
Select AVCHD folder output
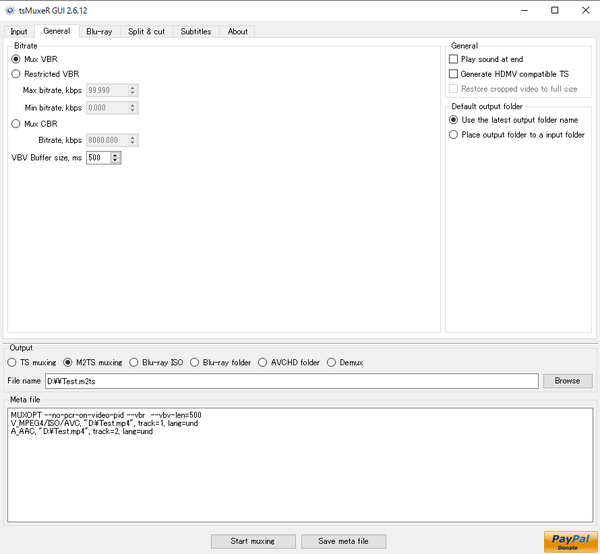289,362
